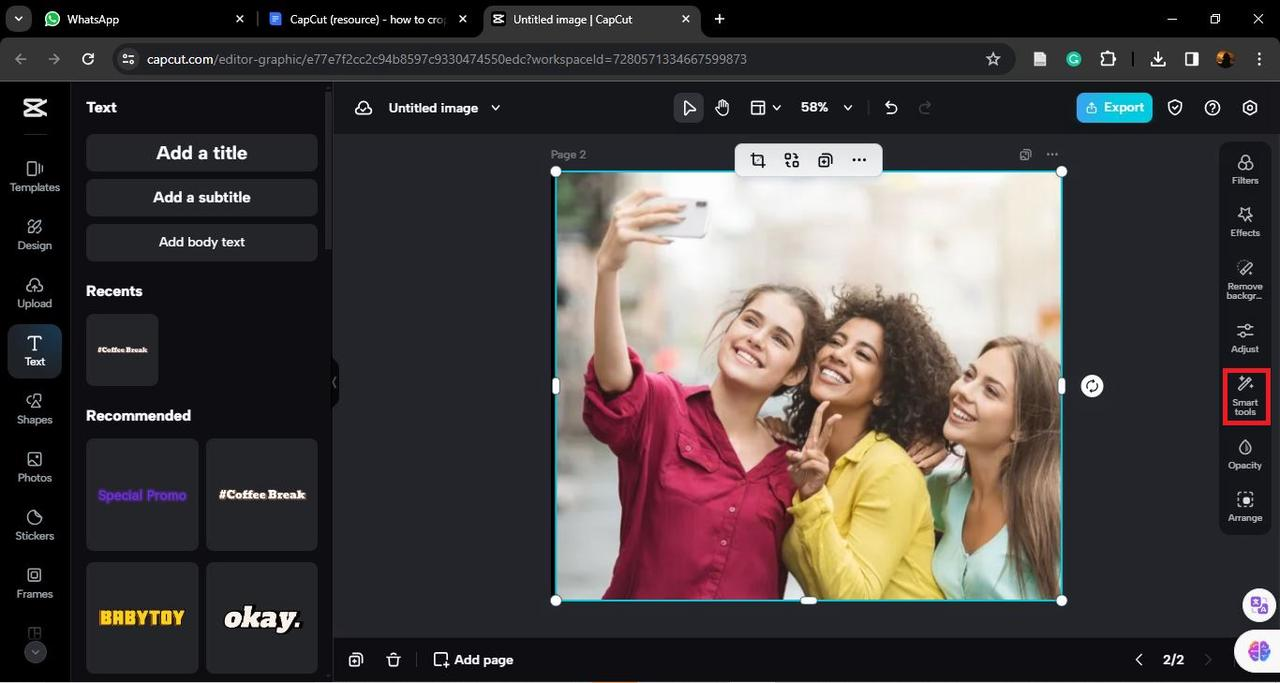This screenshot has height=683, width=1280.
Task: Select the hand pan tool
Action: pyautogui.click(x=722, y=108)
